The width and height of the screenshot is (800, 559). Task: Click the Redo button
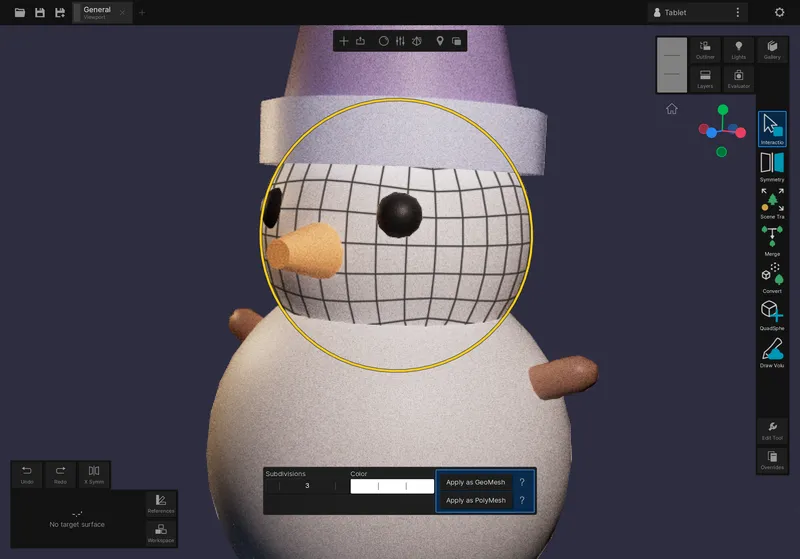(x=60, y=474)
